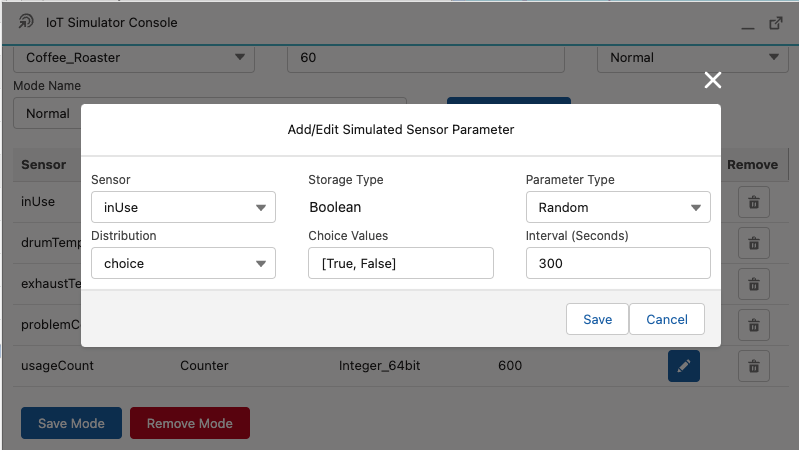The image size is (799, 450).
Task: Delete the problemCode sensor row
Action: tap(754, 325)
